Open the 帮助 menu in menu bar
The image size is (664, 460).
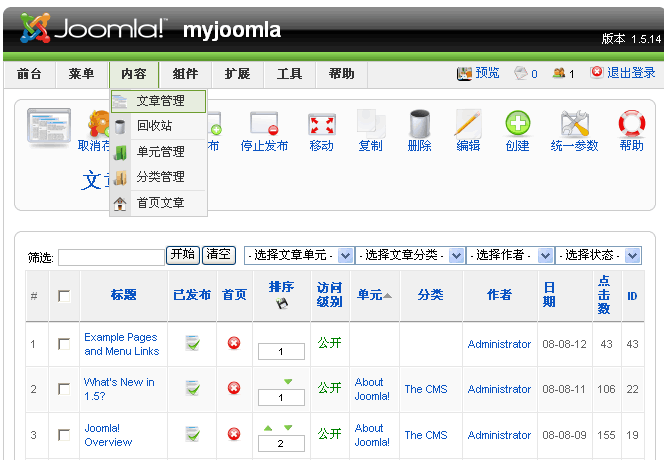pos(342,74)
